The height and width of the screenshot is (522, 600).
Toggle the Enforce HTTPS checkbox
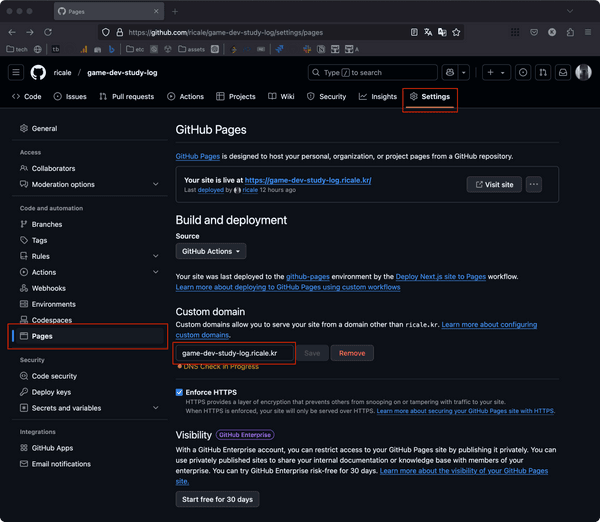coord(179,392)
